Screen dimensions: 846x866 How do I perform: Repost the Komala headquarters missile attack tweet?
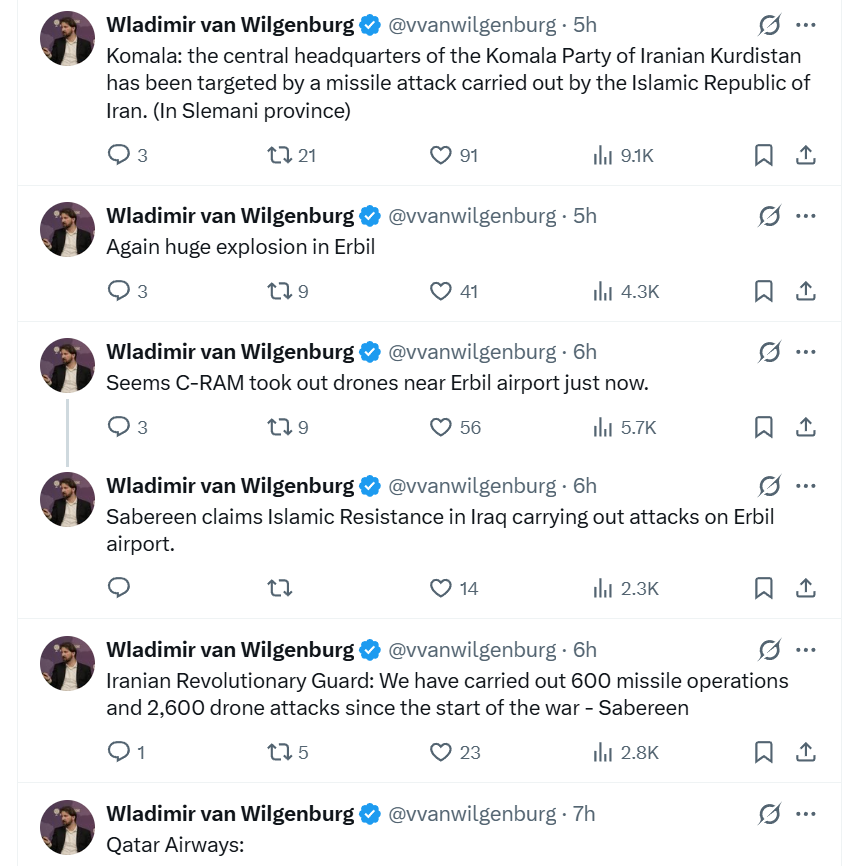(x=280, y=155)
